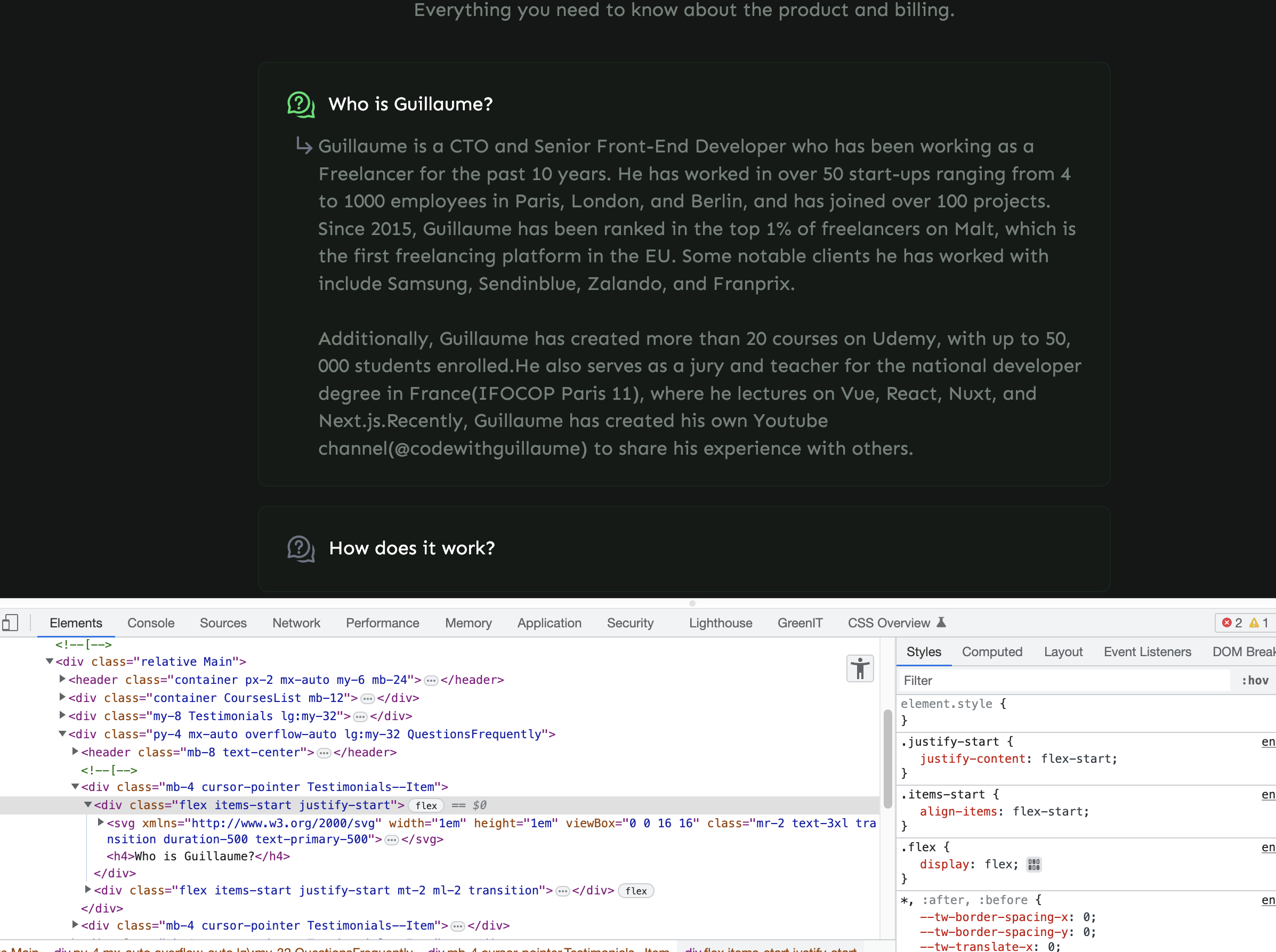Click the 'justify-content' property name
This screenshot has height=952, width=1276.
click(x=972, y=759)
